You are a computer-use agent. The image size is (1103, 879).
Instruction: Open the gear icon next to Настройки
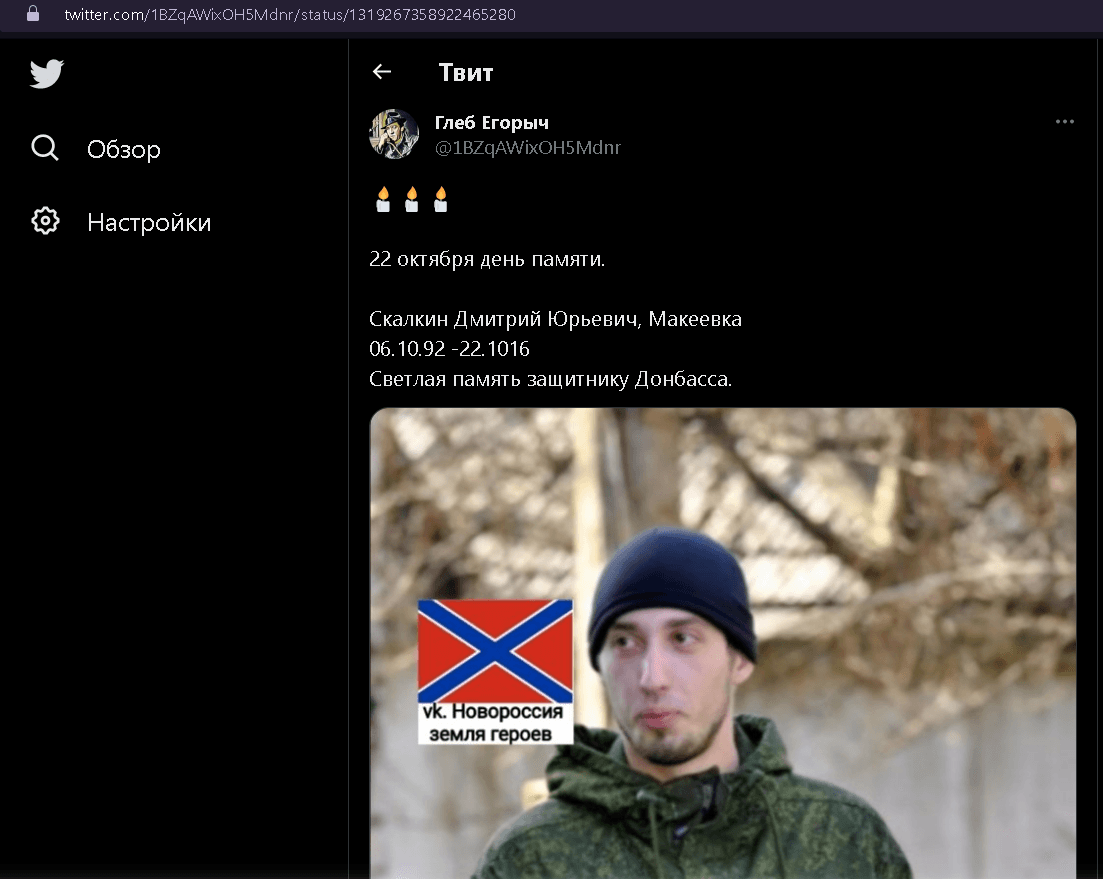[x=45, y=221]
